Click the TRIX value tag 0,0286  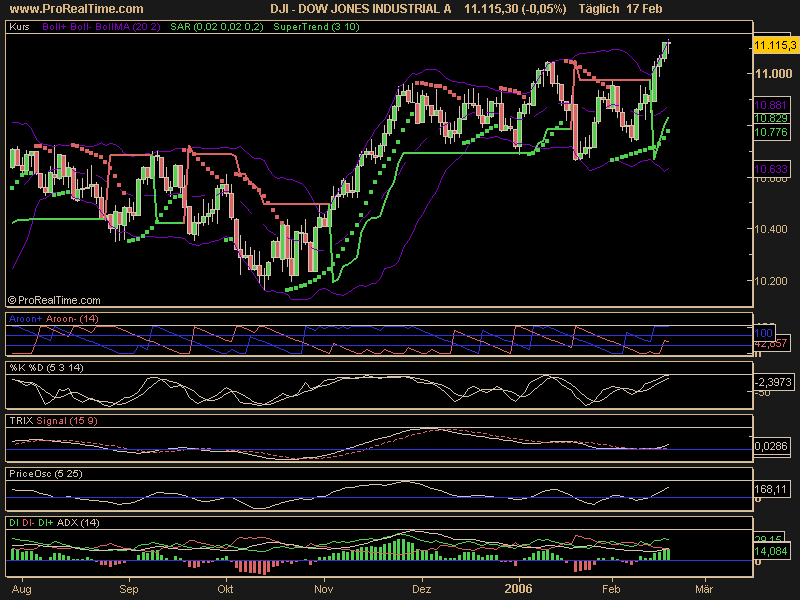(x=771, y=446)
